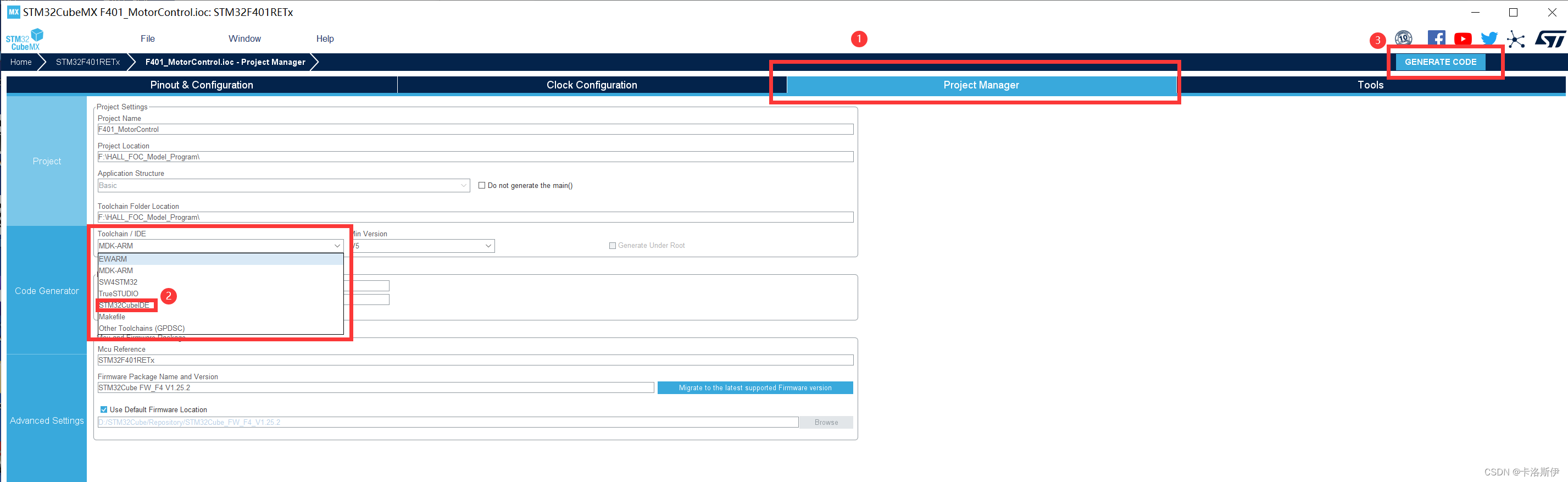Image resolution: width=1568 pixels, height=482 pixels.
Task: Open the Help menu
Action: coord(325,39)
